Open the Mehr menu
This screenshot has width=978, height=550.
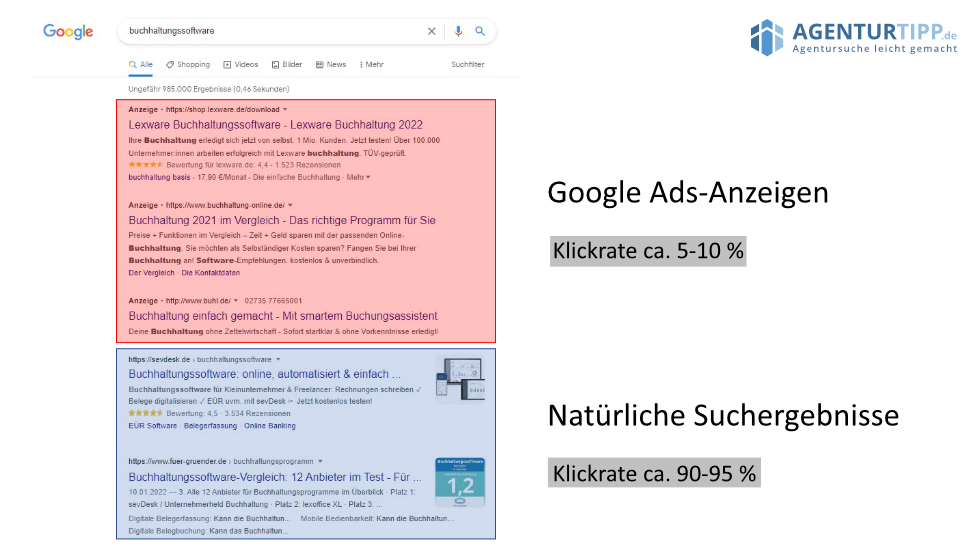pyautogui.click(x=372, y=65)
